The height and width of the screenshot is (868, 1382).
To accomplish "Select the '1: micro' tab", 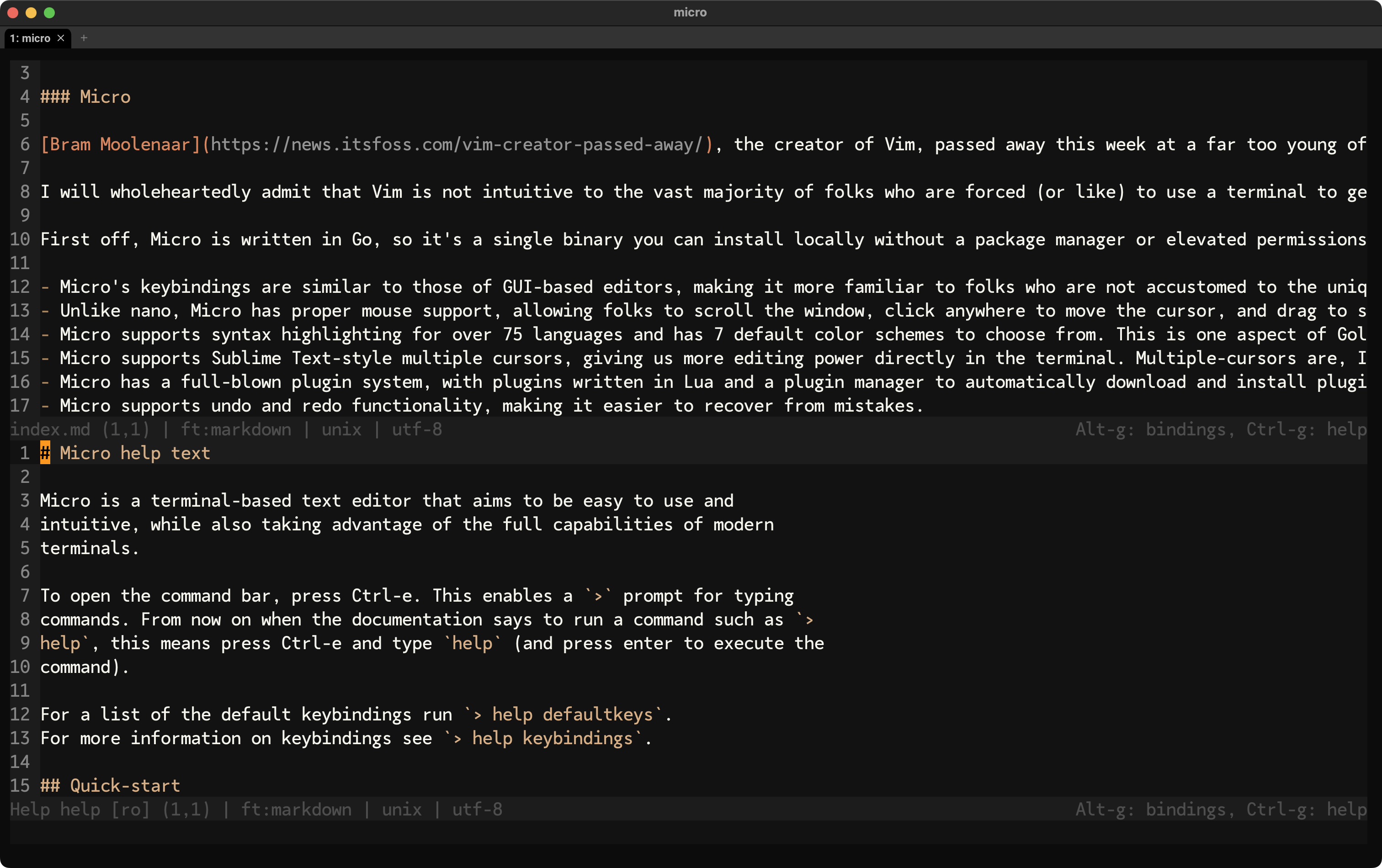I will tap(31, 38).
